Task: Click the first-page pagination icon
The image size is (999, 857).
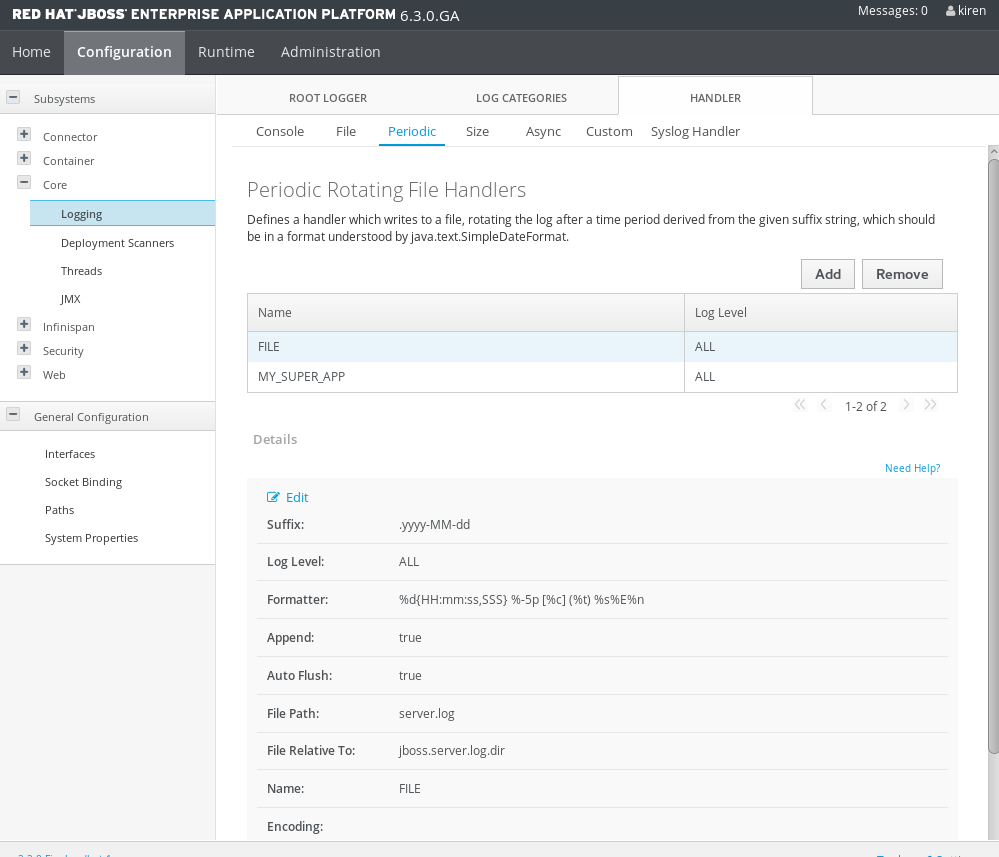Action: click(x=799, y=404)
